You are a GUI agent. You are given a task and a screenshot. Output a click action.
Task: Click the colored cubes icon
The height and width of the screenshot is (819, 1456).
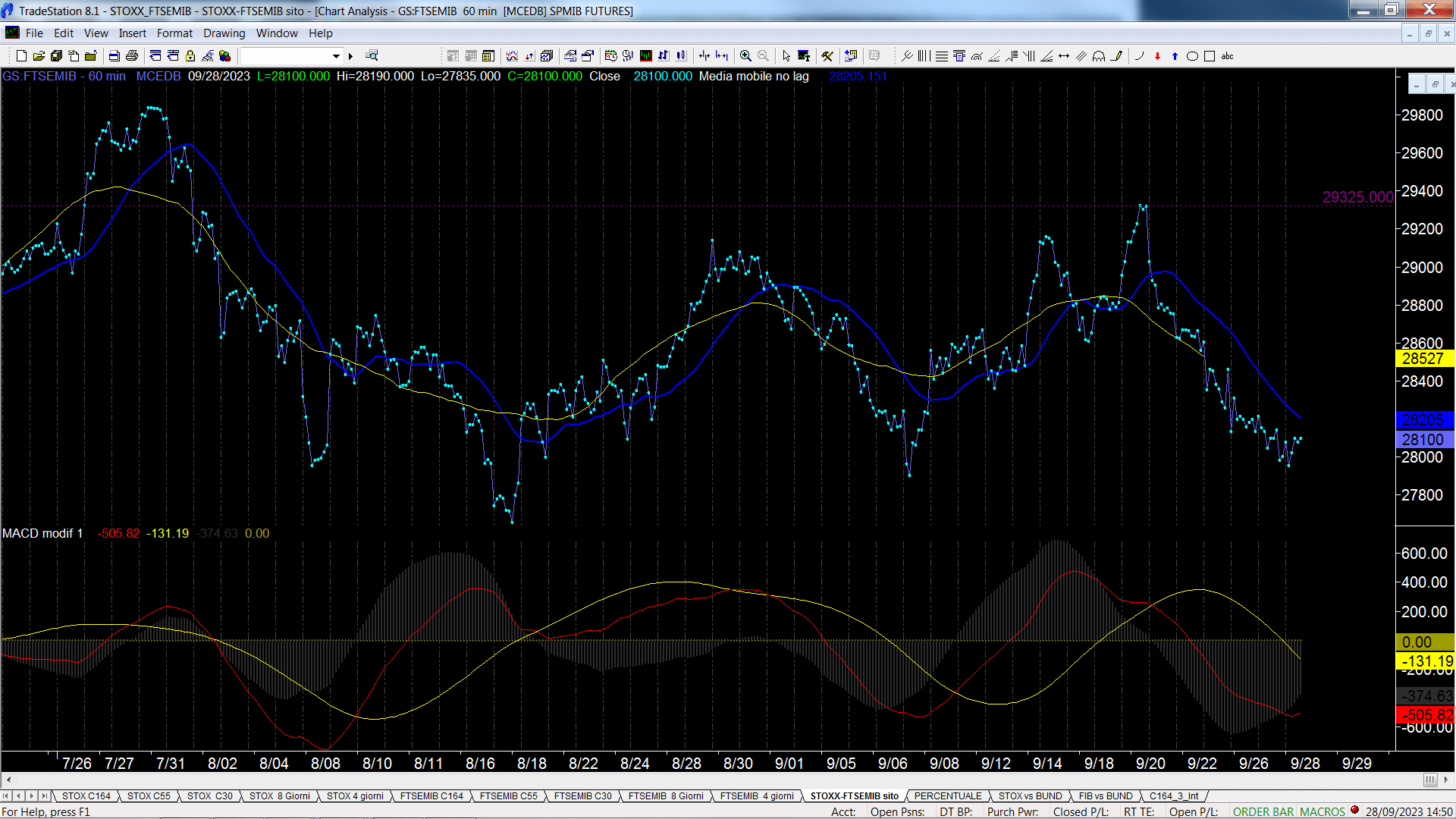(225, 55)
